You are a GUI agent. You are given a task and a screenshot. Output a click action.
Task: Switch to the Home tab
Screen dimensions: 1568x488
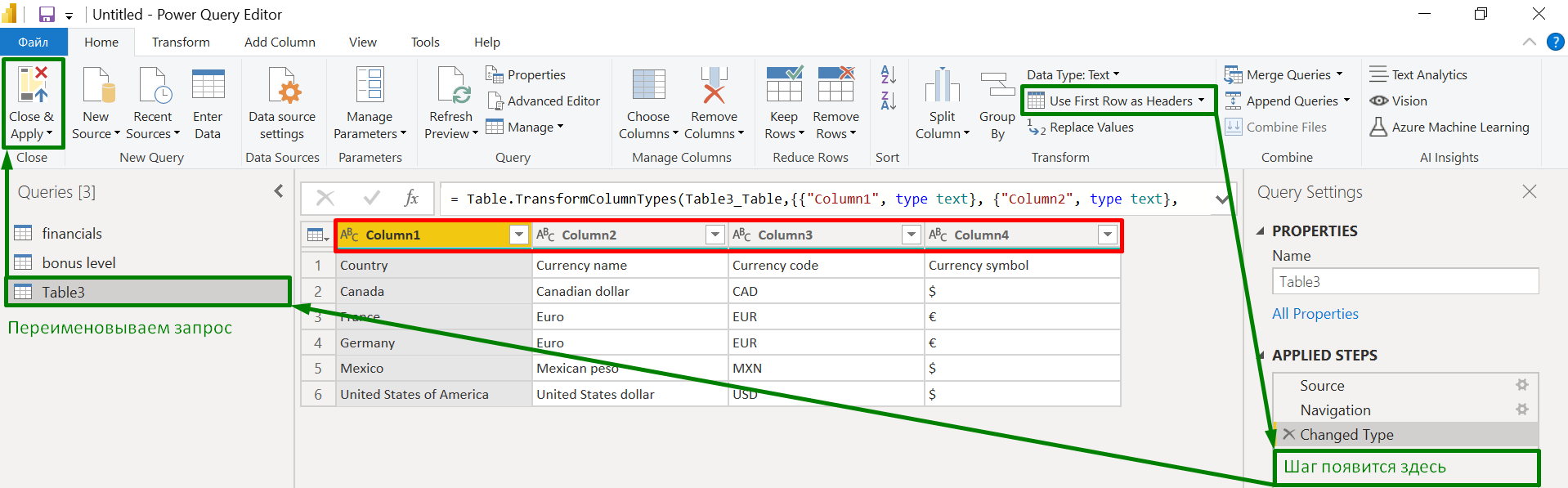pos(101,42)
